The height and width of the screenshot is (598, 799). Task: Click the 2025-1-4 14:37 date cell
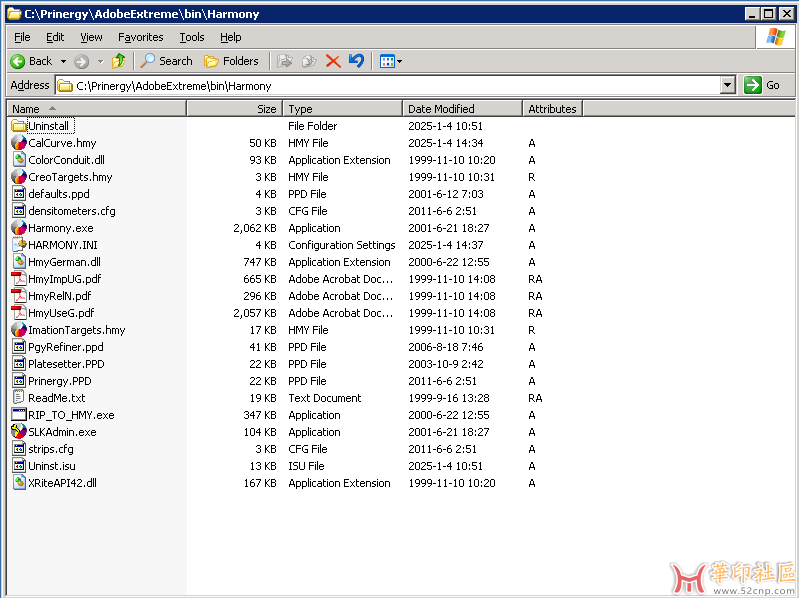446,245
